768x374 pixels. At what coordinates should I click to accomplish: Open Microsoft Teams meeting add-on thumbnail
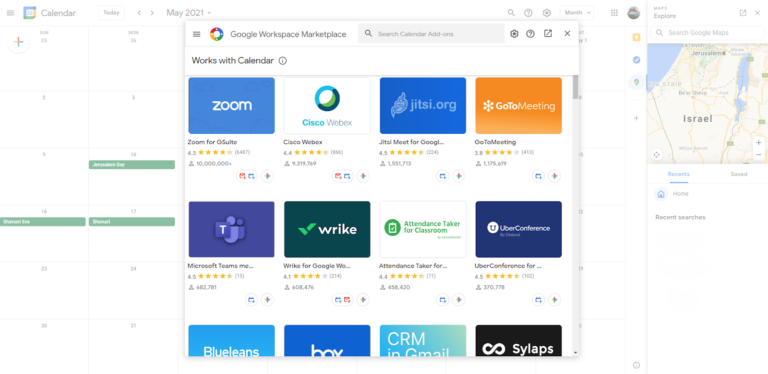pyautogui.click(x=231, y=229)
